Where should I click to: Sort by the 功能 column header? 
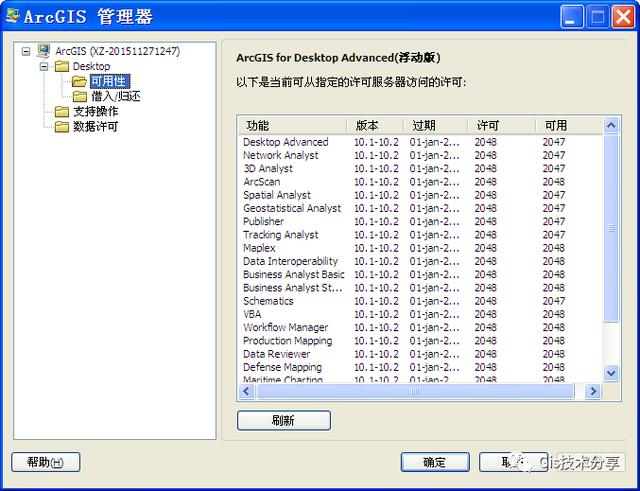(x=292, y=125)
